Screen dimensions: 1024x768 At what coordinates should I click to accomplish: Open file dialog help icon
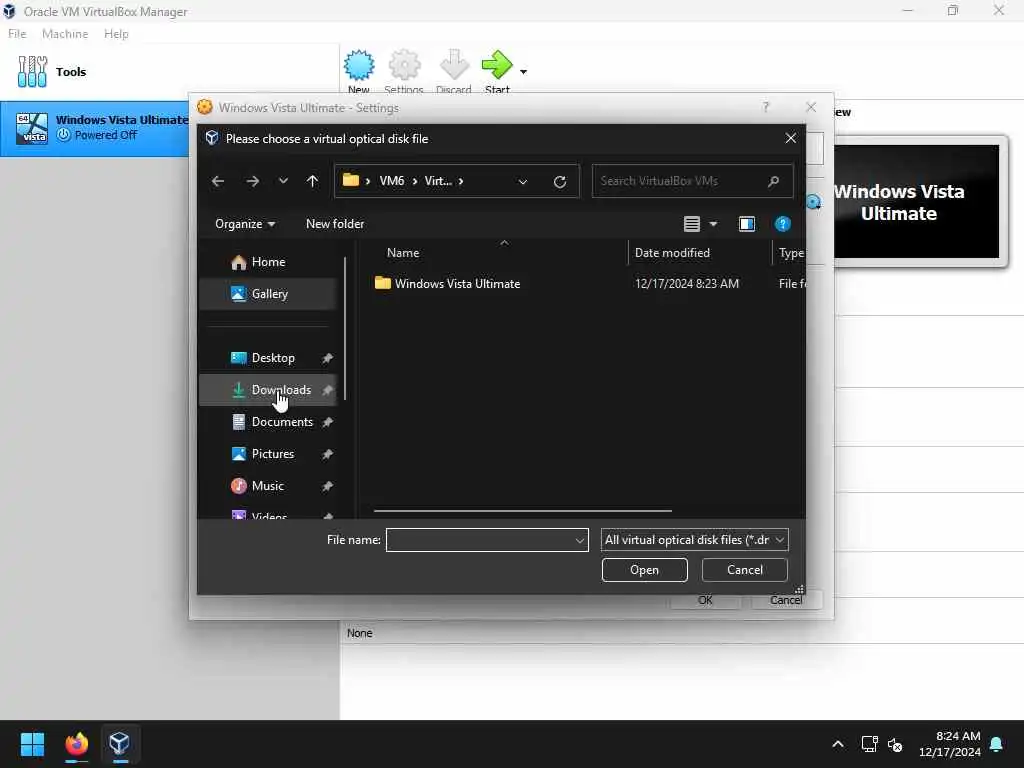(x=782, y=224)
